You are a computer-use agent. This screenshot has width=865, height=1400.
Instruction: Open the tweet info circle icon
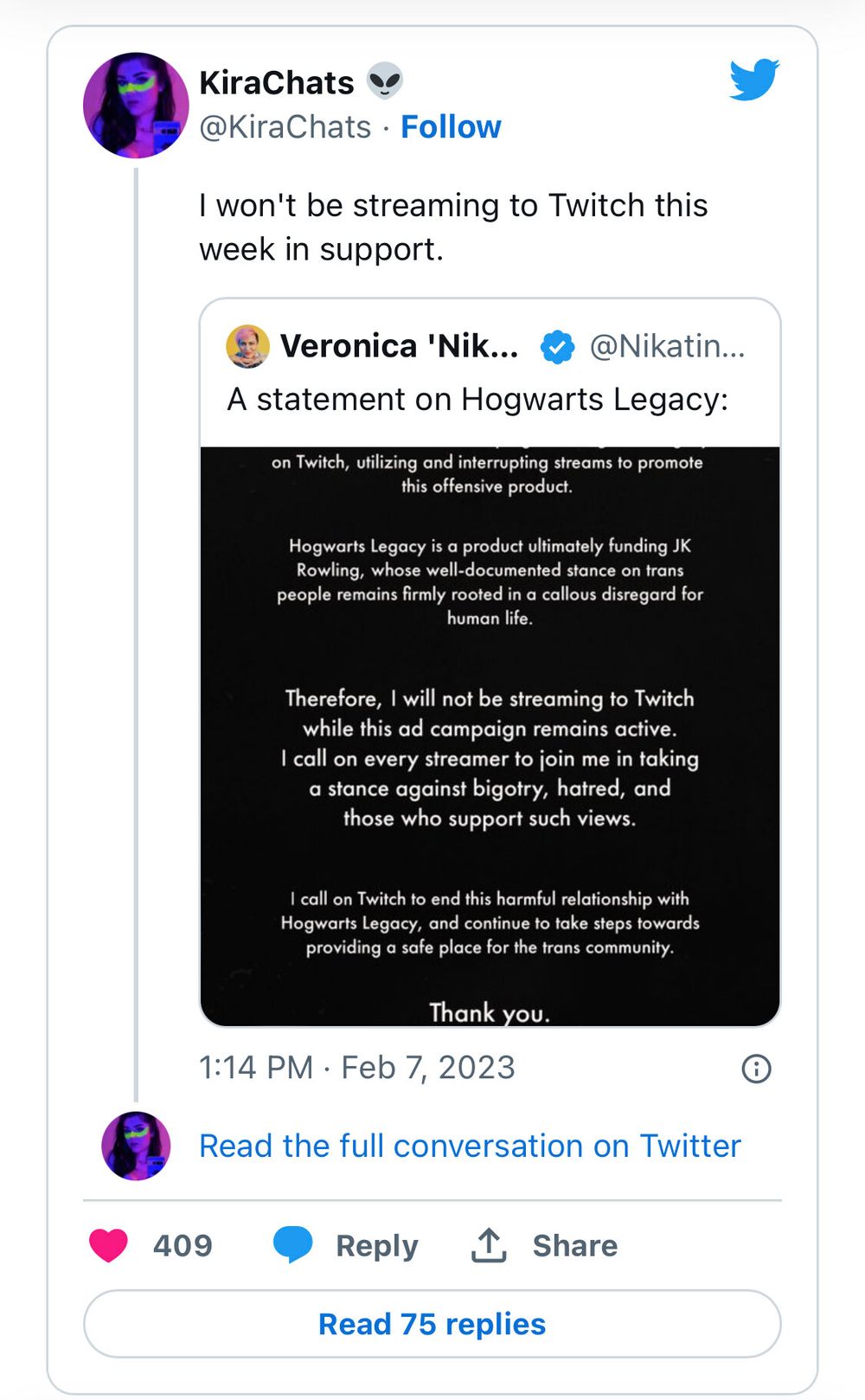pos(756,1069)
